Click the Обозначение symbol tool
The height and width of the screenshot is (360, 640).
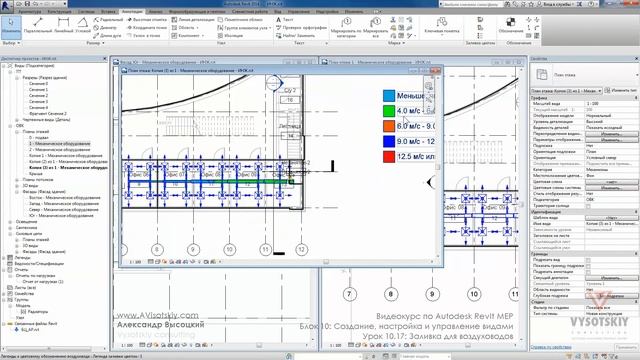(x=511, y=25)
